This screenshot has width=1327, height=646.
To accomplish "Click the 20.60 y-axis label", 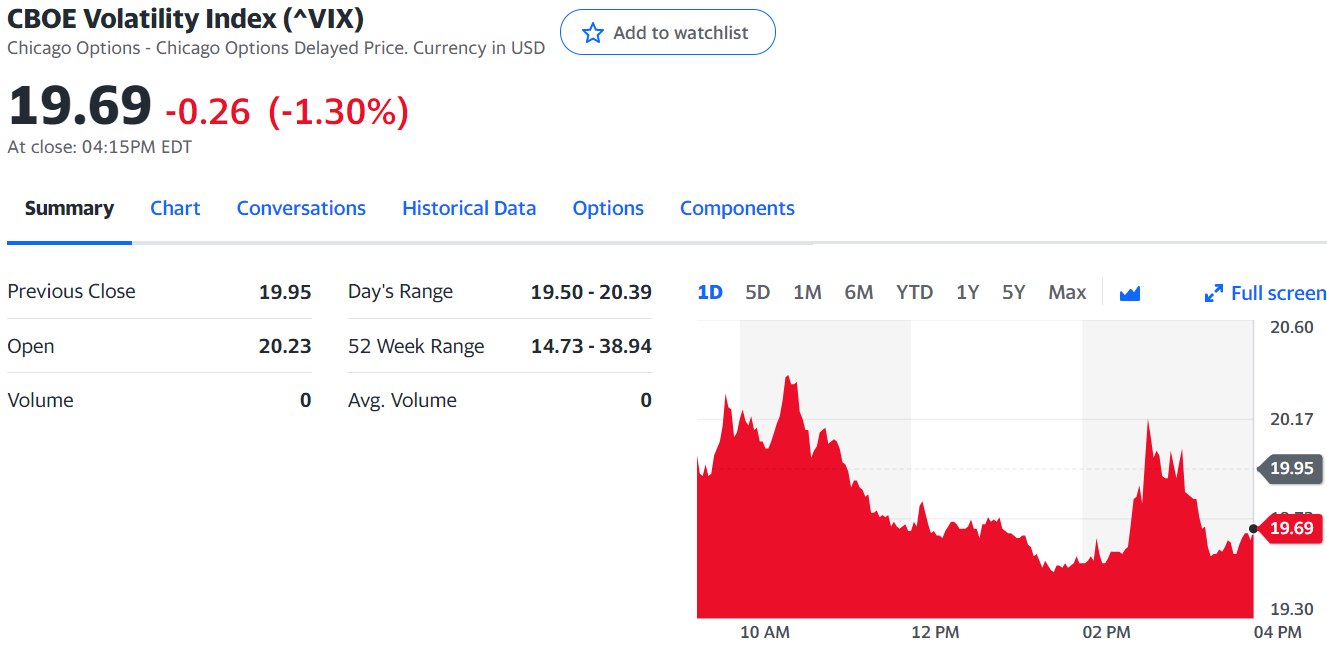I will 1292,327.
